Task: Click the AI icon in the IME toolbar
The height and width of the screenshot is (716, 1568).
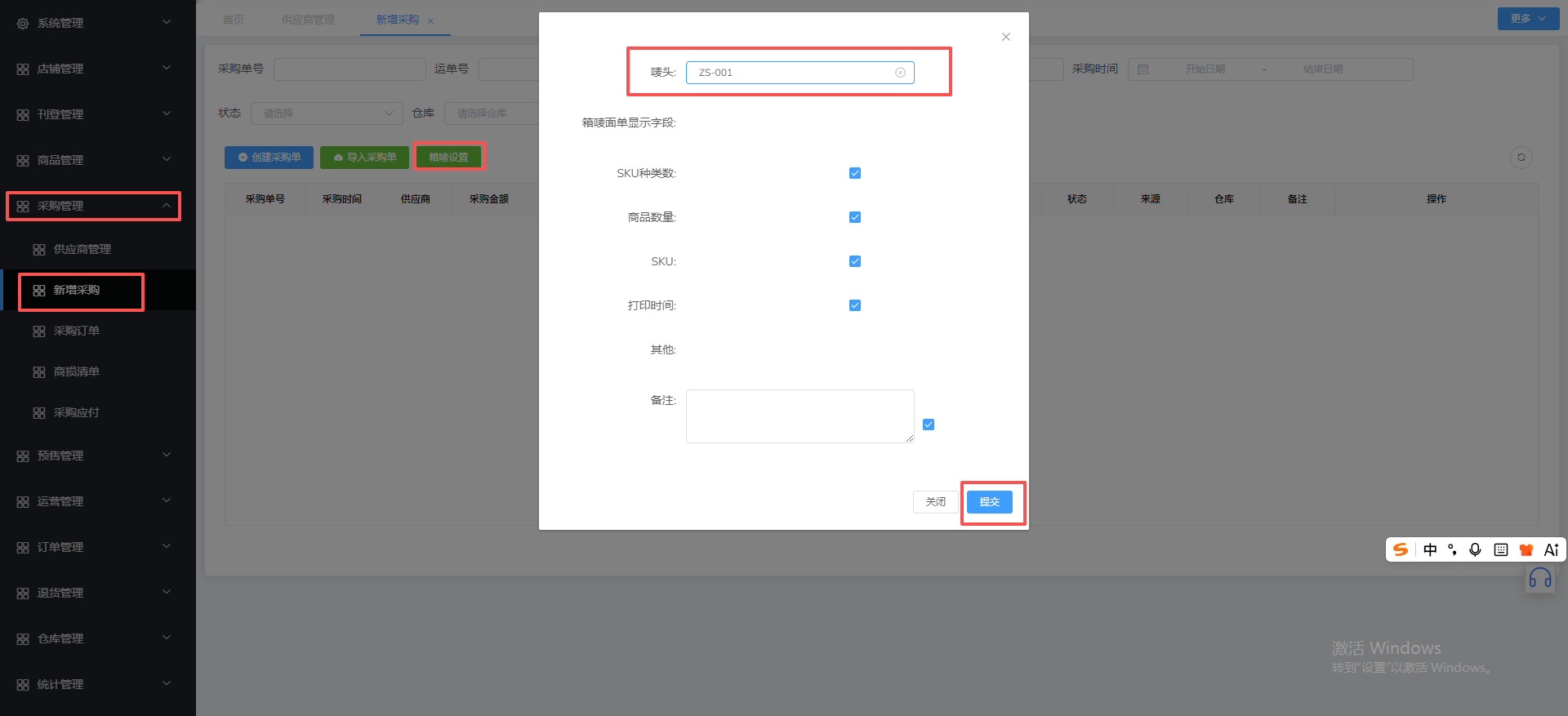Action: (x=1552, y=549)
